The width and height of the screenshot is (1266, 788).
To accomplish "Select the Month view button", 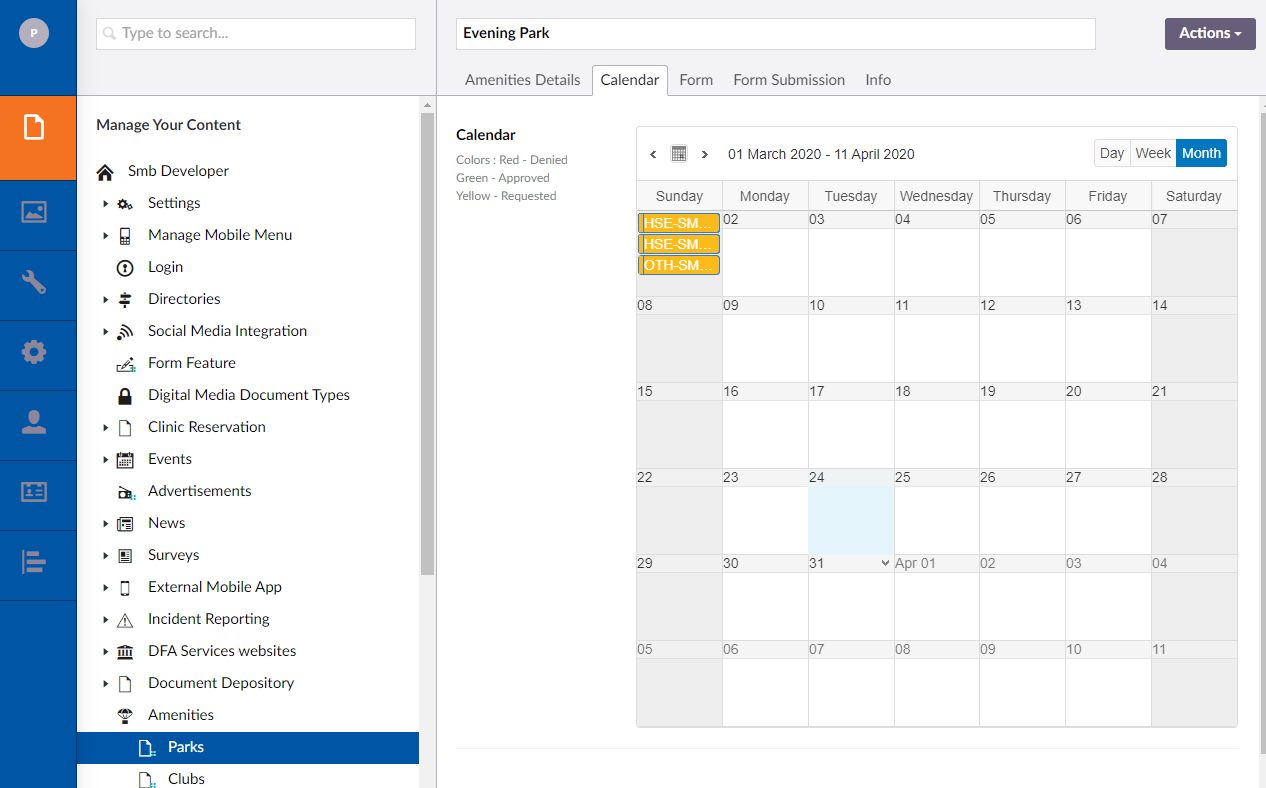I will pyautogui.click(x=1201, y=153).
